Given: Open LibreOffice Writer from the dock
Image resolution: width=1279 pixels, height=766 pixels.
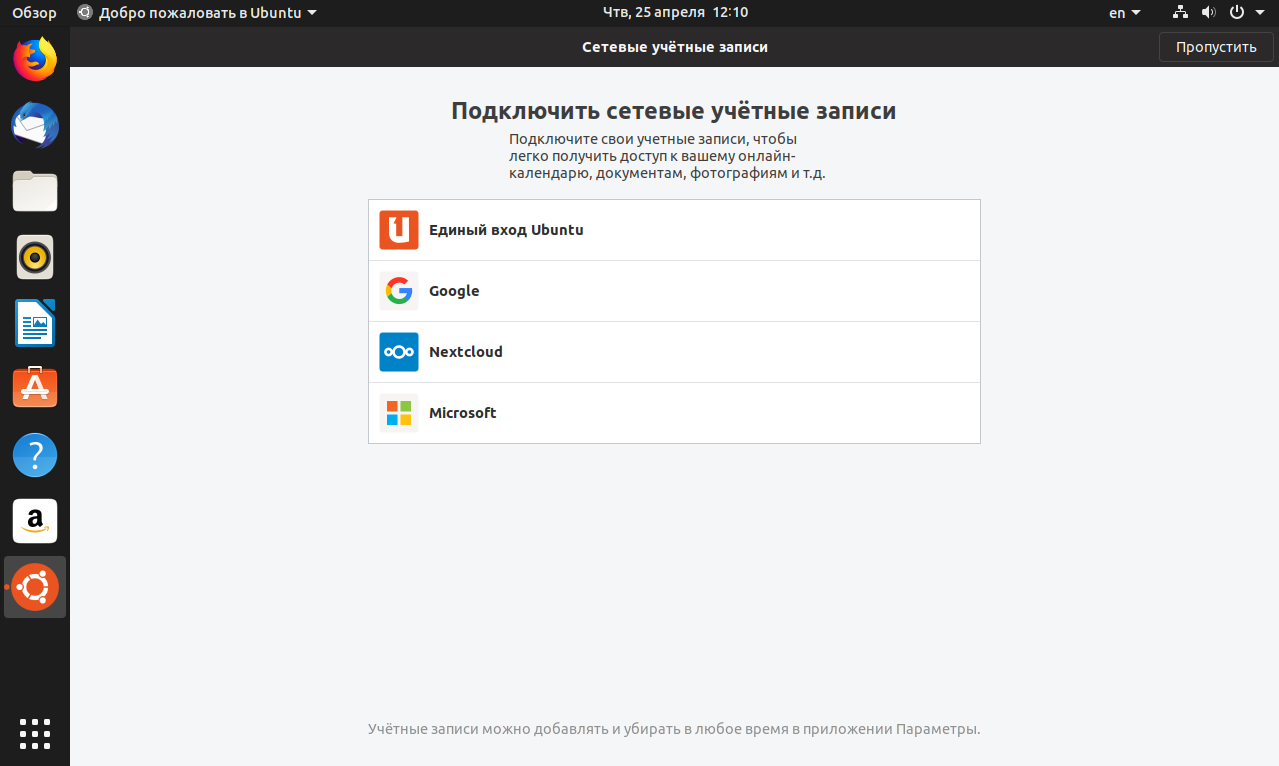Looking at the screenshot, I should (x=35, y=323).
